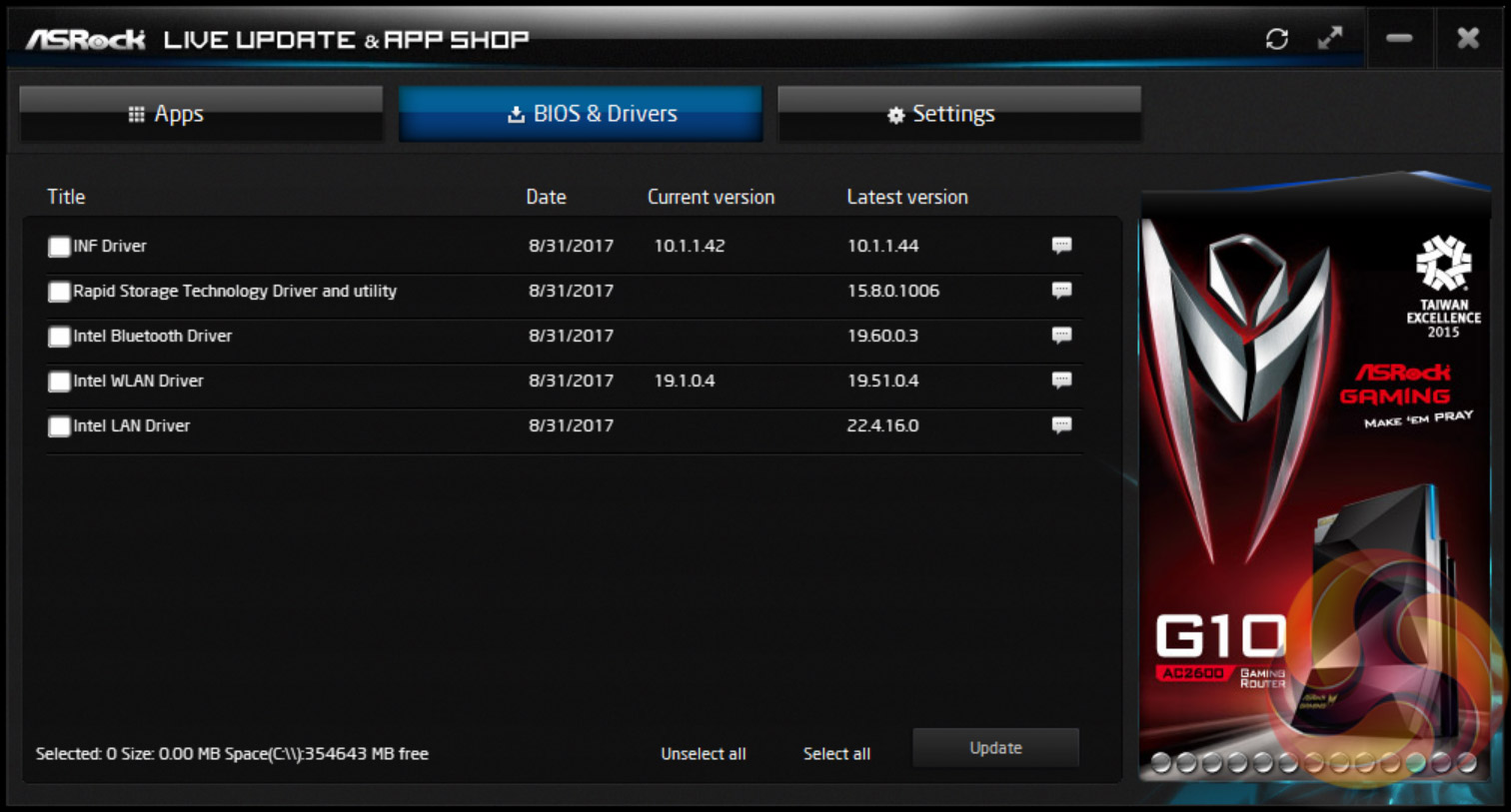This screenshot has width=1511, height=812.
Task: Select the Intel Bluetooth Driver checkbox
Action: pos(59,337)
